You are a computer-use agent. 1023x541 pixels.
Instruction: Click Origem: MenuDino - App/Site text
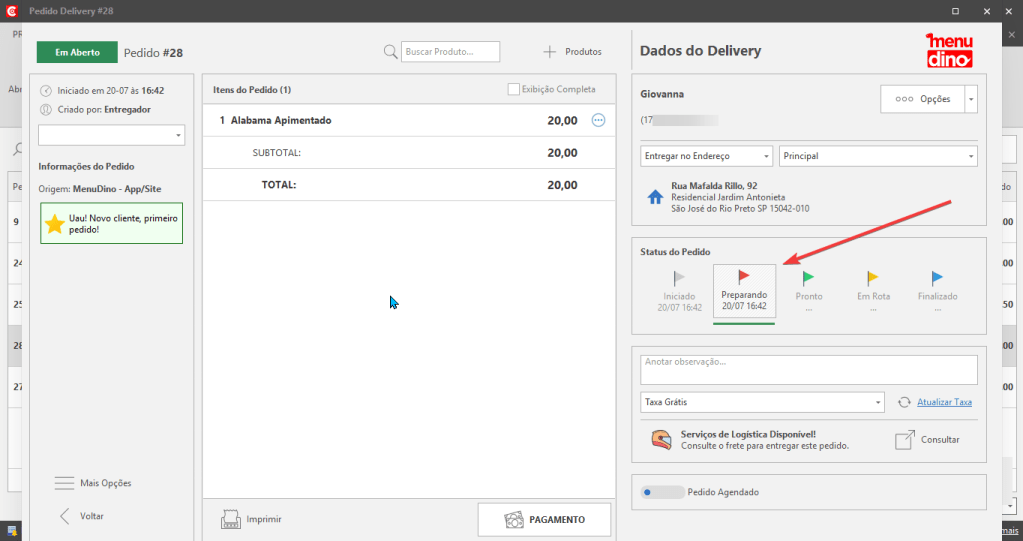[x=99, y=189]
